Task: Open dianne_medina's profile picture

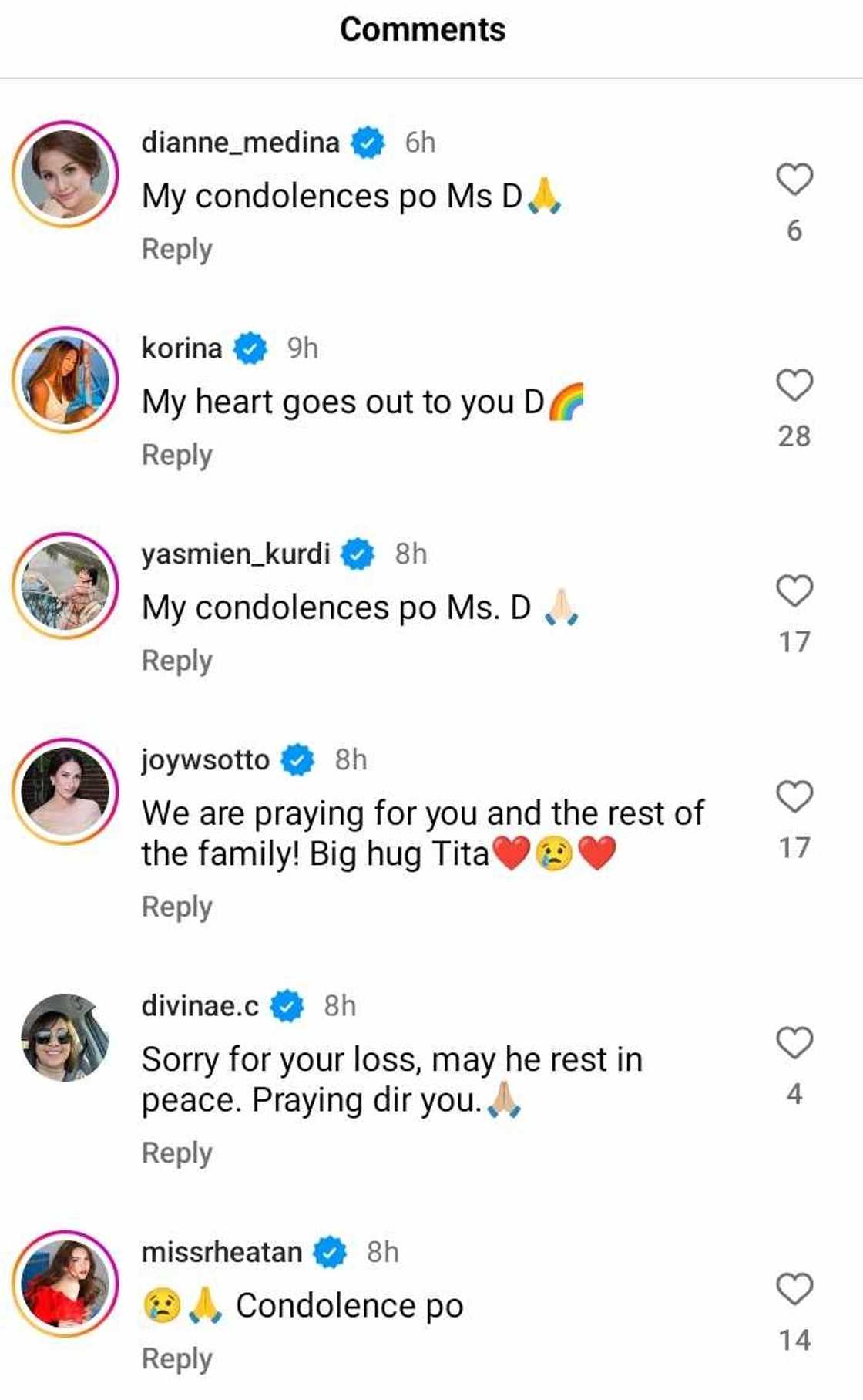Action: click(x=65, y=173)
